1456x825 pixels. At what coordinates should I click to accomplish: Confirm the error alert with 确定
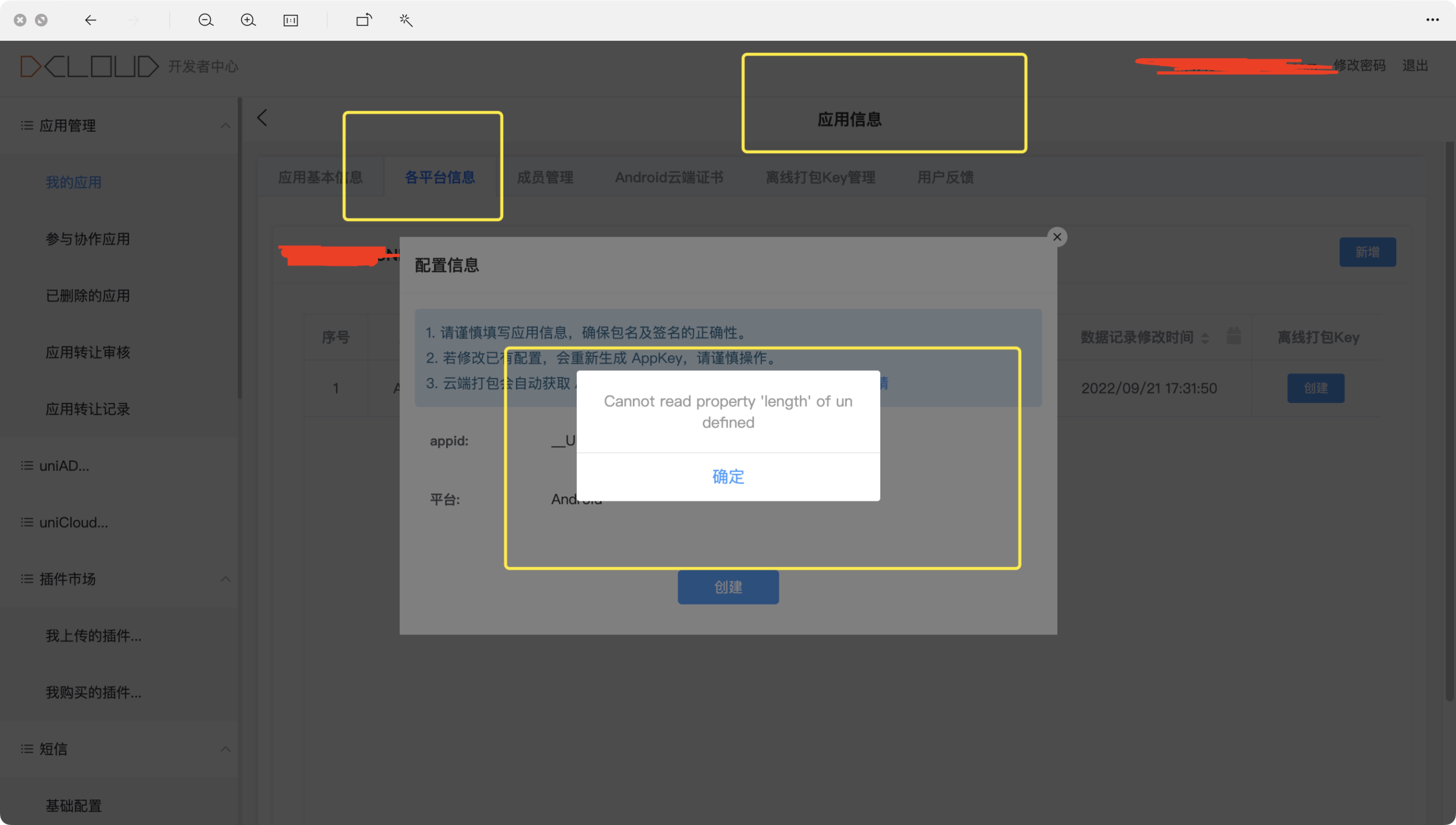coord(728,476)
